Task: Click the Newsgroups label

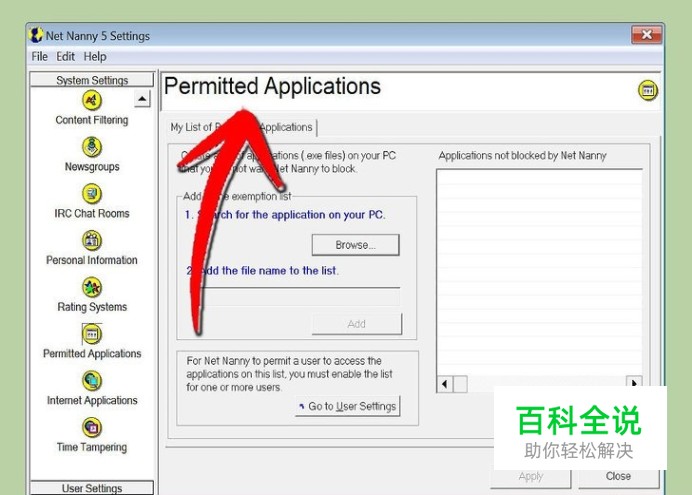Action: pos(92,167)
